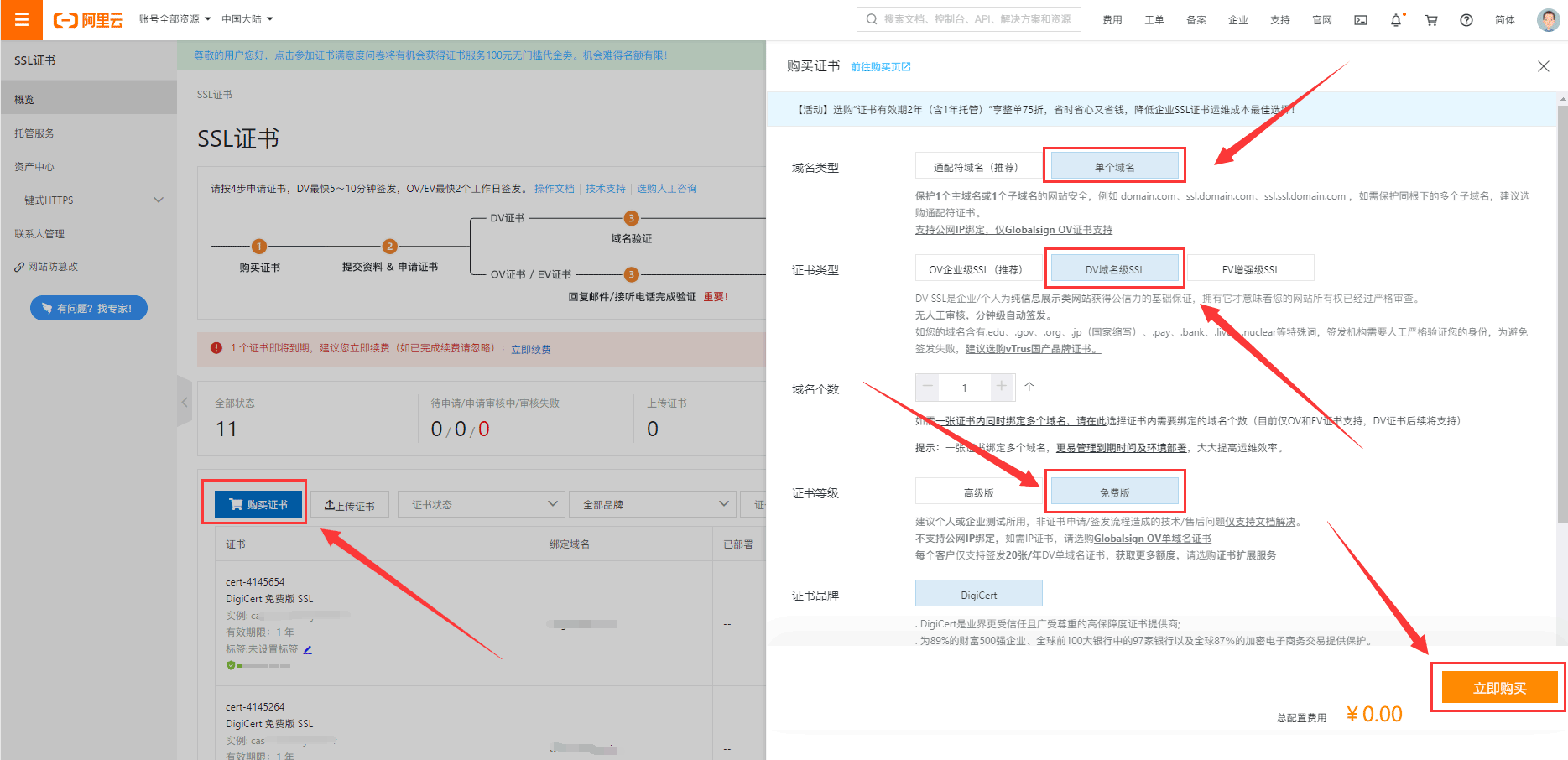Screen dimensions: 1568x760
Task: Expand 中国大陆 region dropdown
Action: (247, 19)
